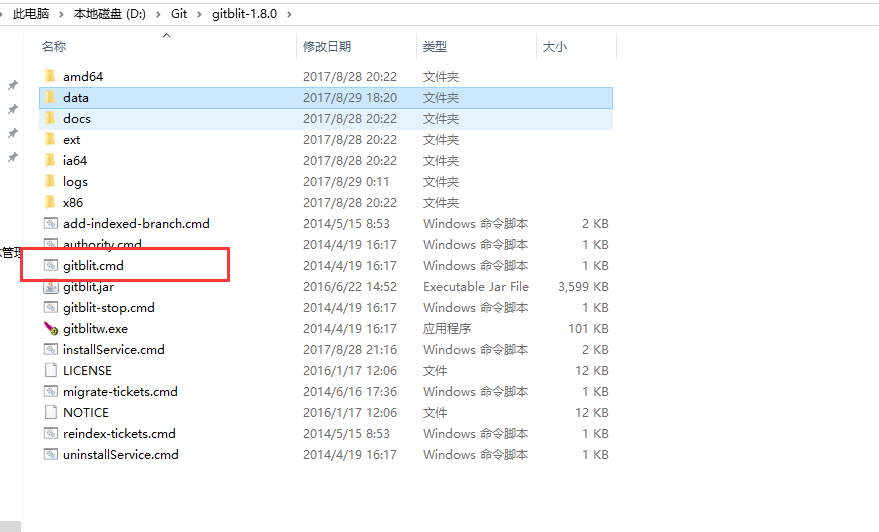Click the docs folder icon
This screenshot has height=532, width=879.
[x=50, y=118]
